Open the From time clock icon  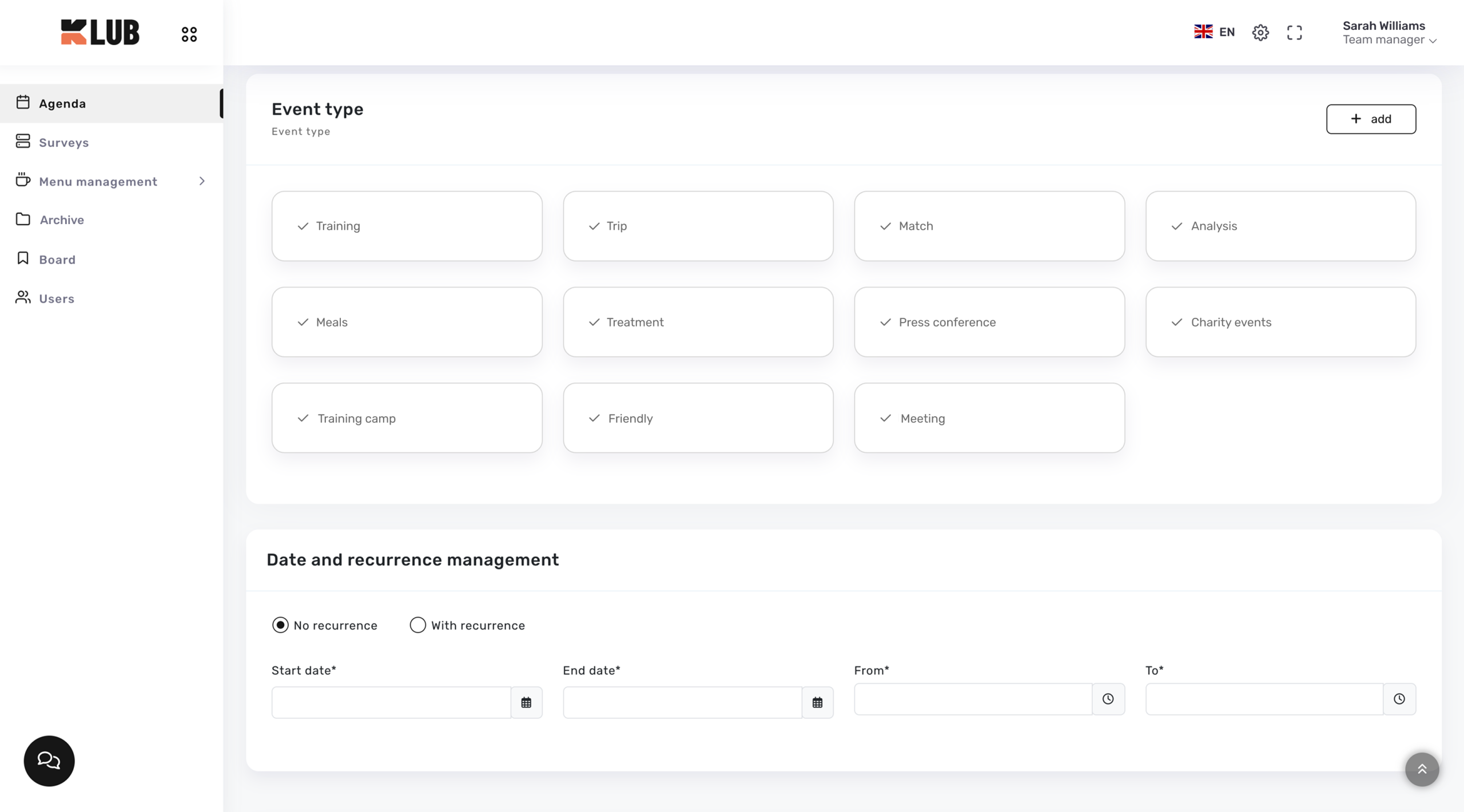point(1108,699)
